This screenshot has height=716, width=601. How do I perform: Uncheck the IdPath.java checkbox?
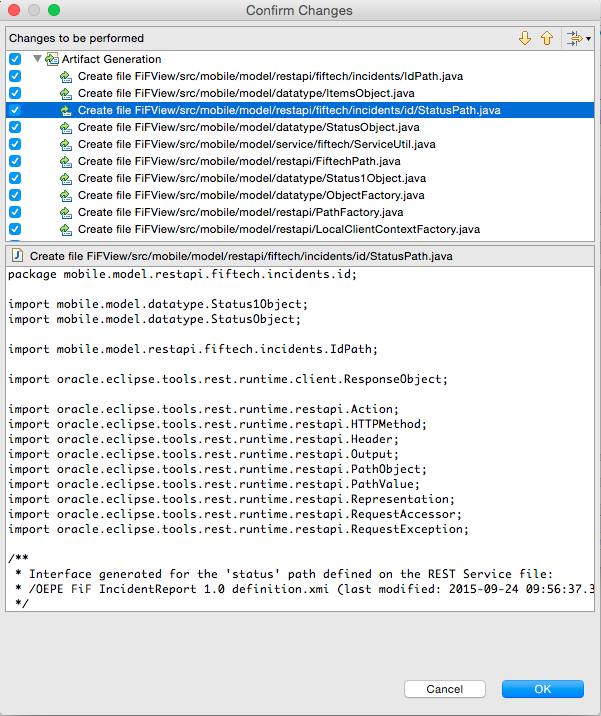(15, 76)
